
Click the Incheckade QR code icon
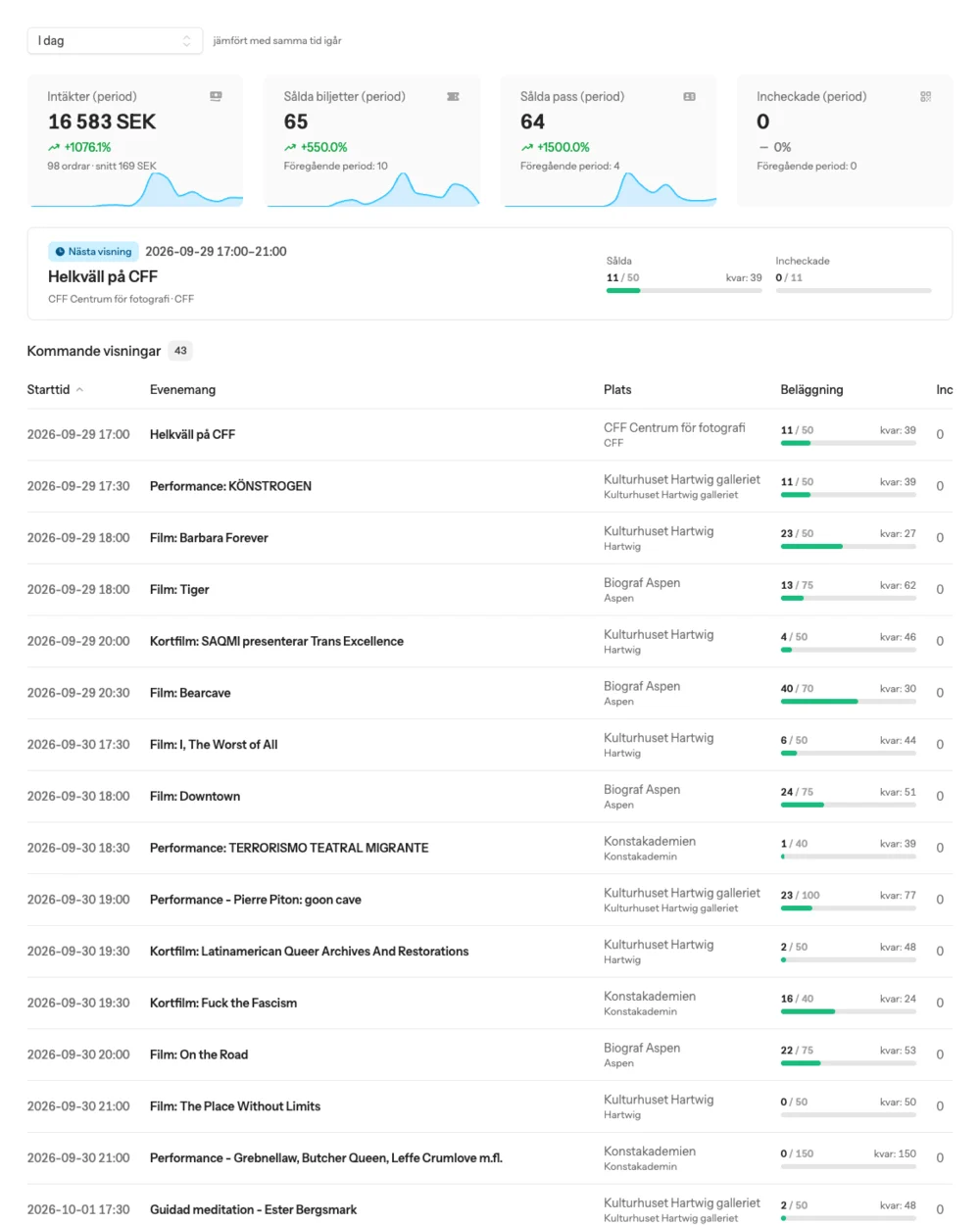925,96
